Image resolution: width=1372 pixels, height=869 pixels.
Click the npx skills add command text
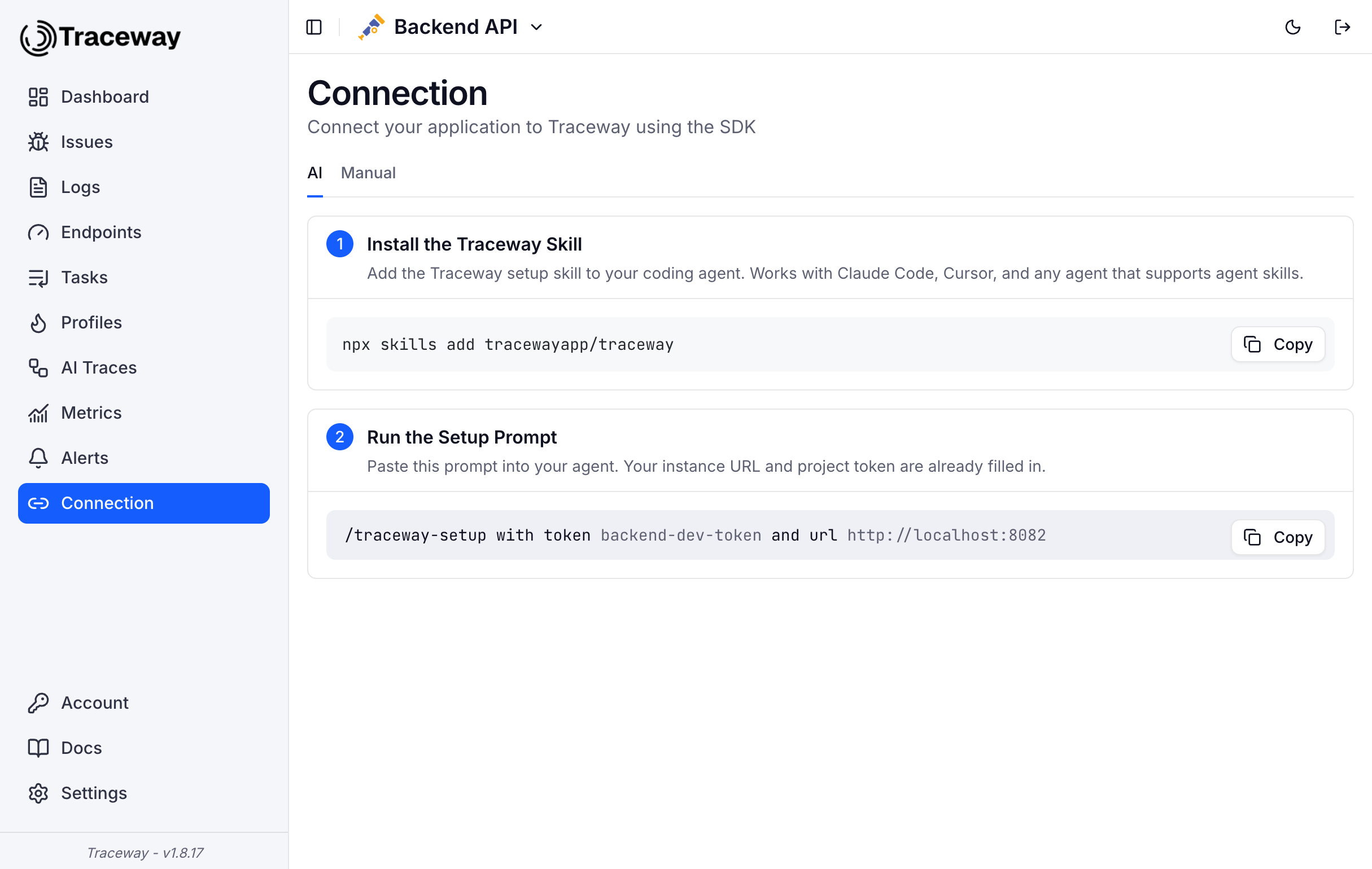pyautogui.click(x=508, y=345)
